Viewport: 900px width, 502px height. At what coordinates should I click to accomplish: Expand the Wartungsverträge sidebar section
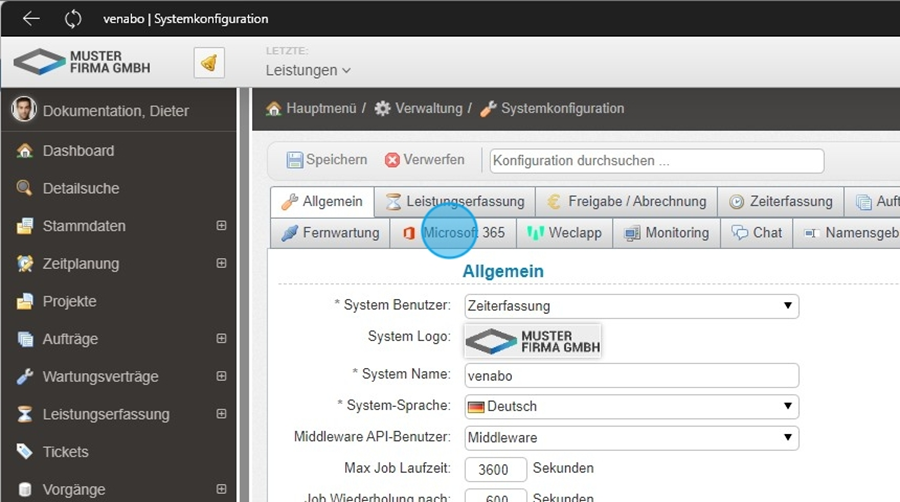pos(221,377)
